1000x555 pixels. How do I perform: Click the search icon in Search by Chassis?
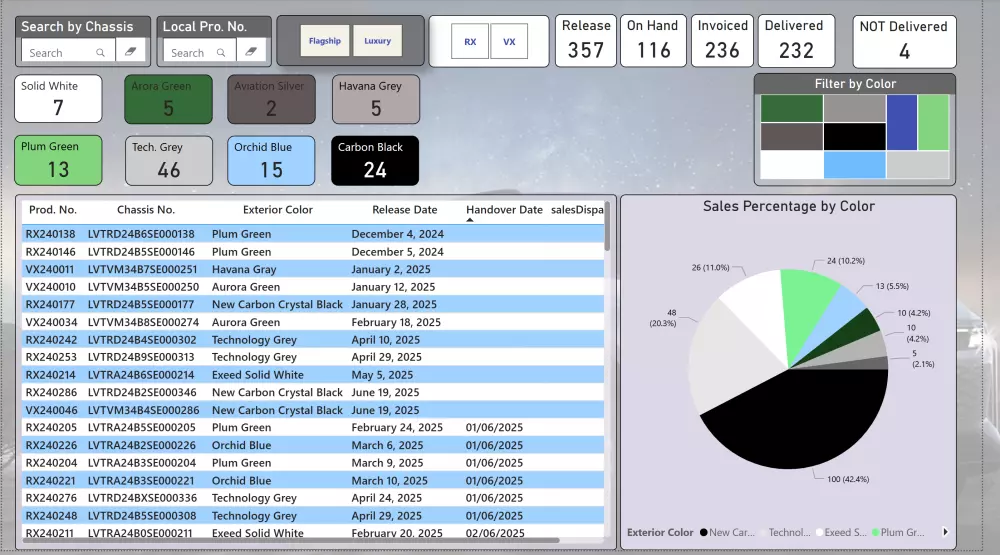coord(100,53)
